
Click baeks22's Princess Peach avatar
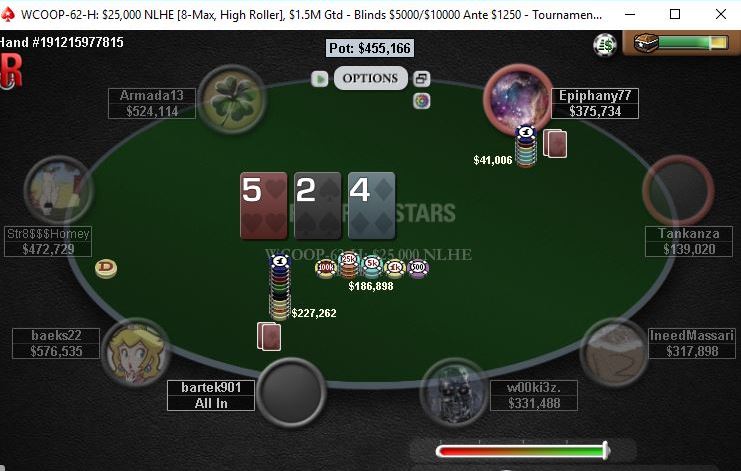pos(135,352)
